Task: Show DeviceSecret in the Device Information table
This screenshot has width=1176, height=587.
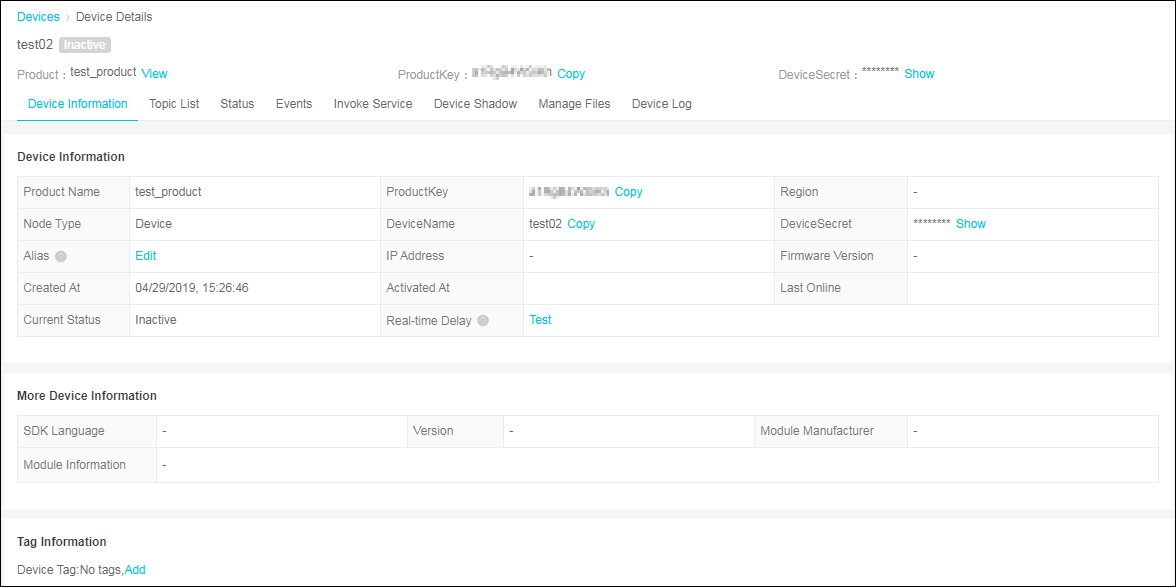Action: [x=970, y=224]
